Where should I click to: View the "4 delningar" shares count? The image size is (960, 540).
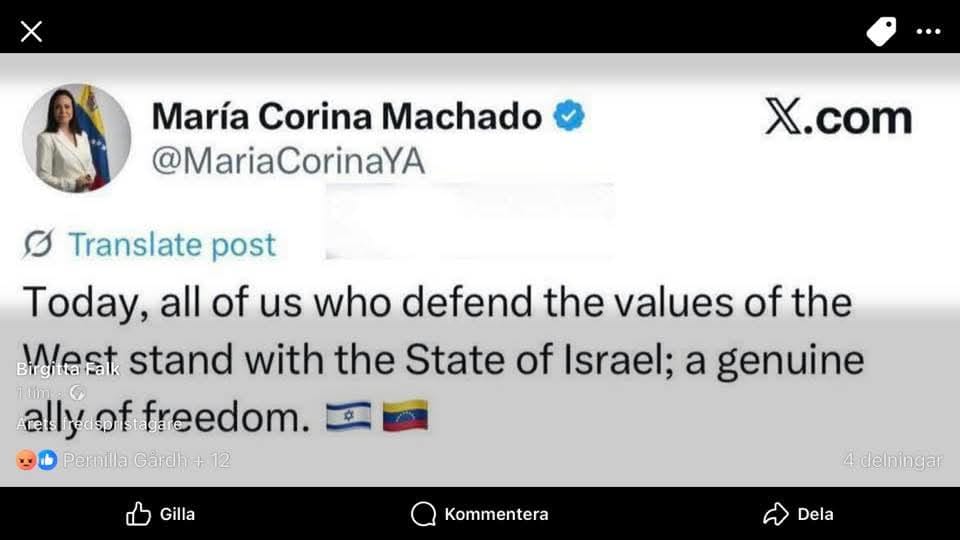(x=892, y=460)
